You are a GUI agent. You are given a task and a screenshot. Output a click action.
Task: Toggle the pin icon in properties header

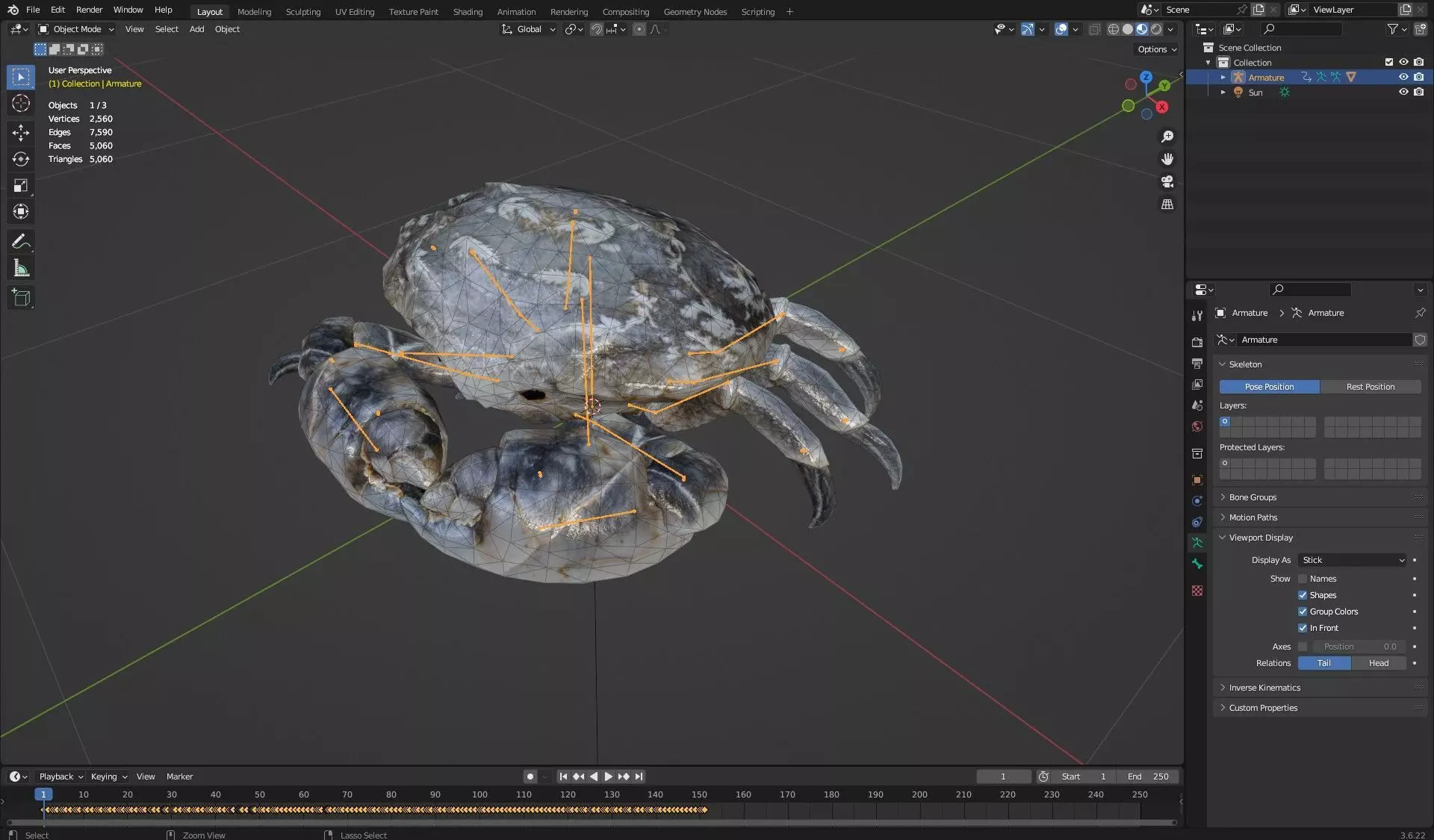tap(1420, 313)
